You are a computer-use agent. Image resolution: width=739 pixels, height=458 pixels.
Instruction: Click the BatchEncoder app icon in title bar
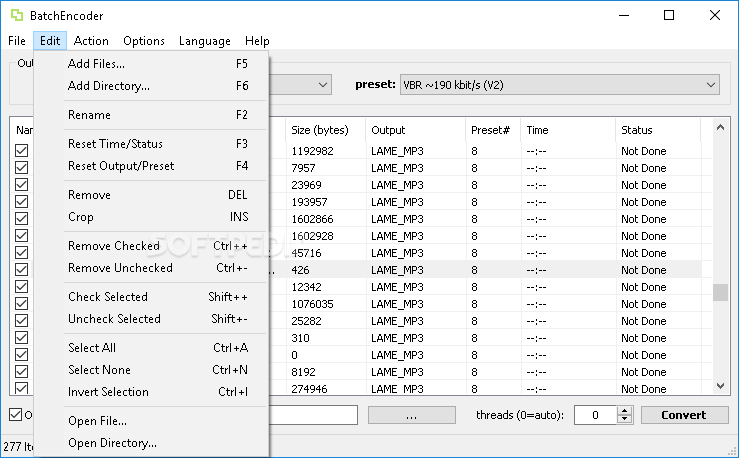click(x=18, y=15)
